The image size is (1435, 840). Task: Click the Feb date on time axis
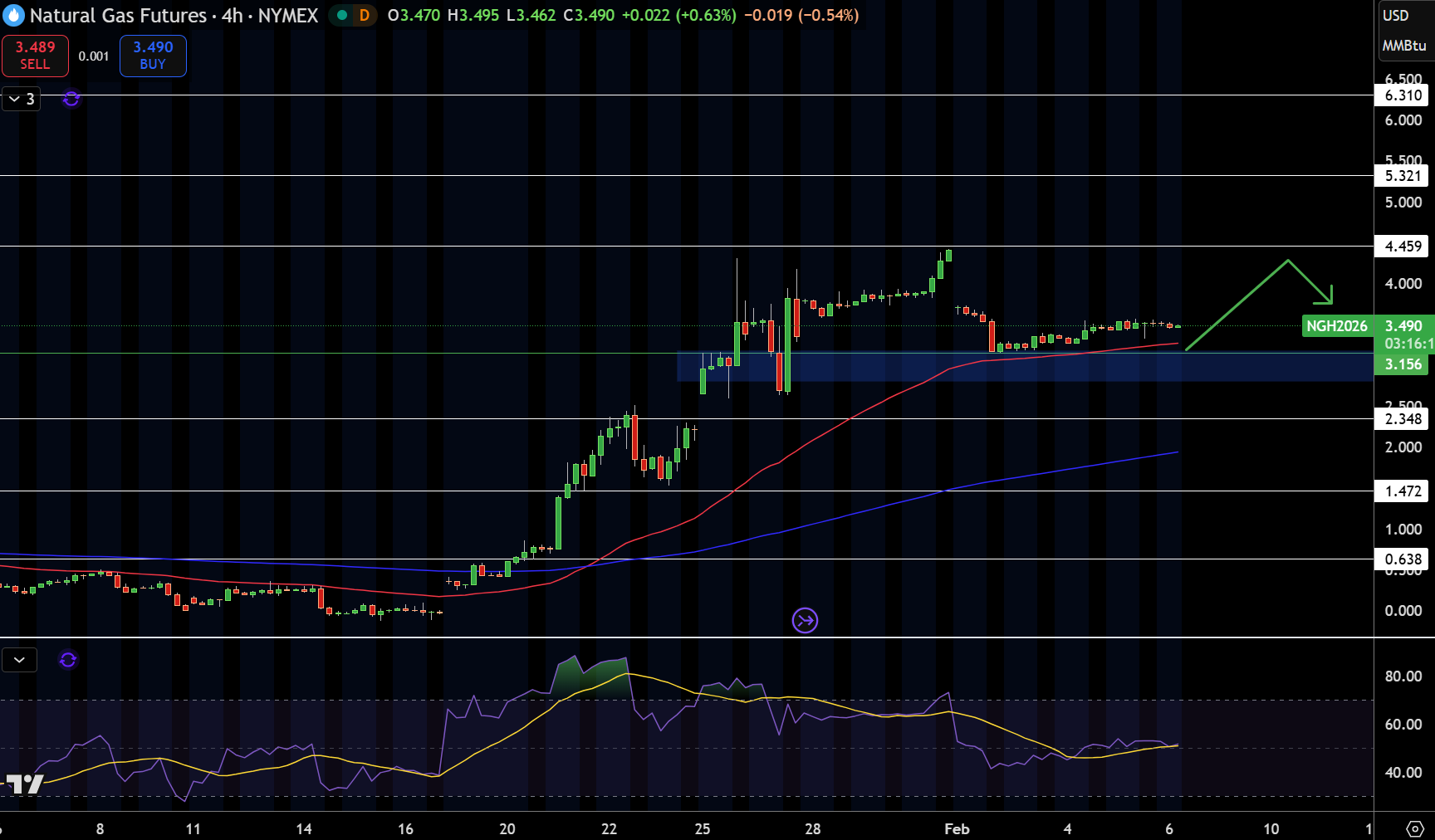(957, 828)
